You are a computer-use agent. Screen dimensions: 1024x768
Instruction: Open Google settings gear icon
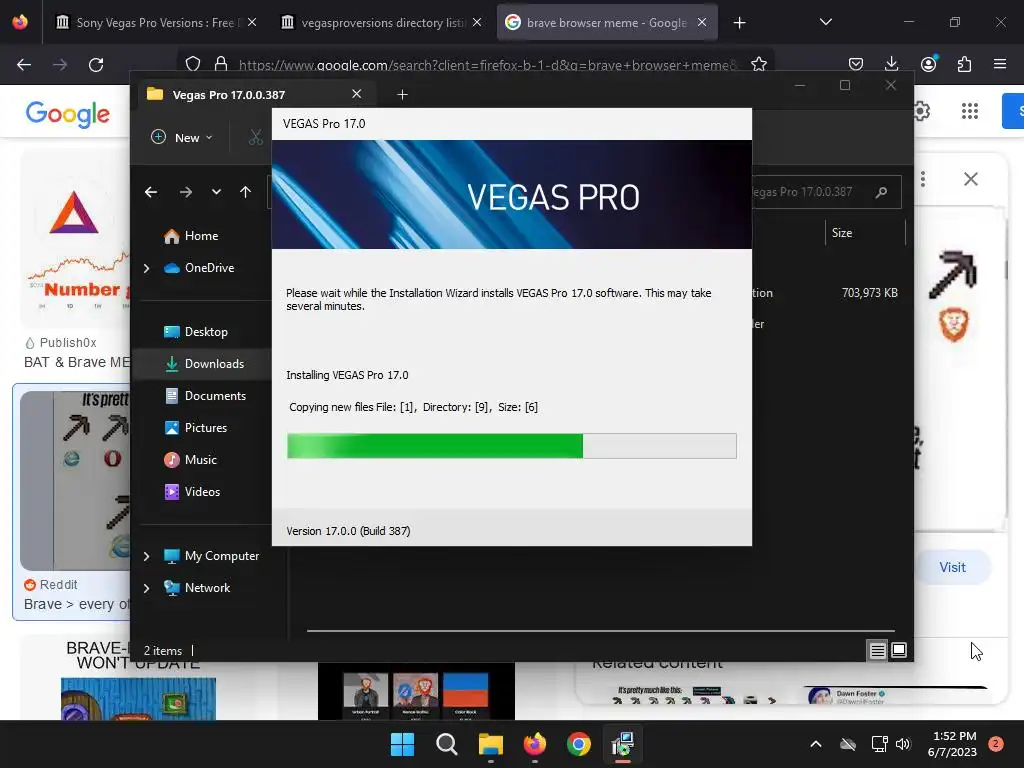click(921, 111)
